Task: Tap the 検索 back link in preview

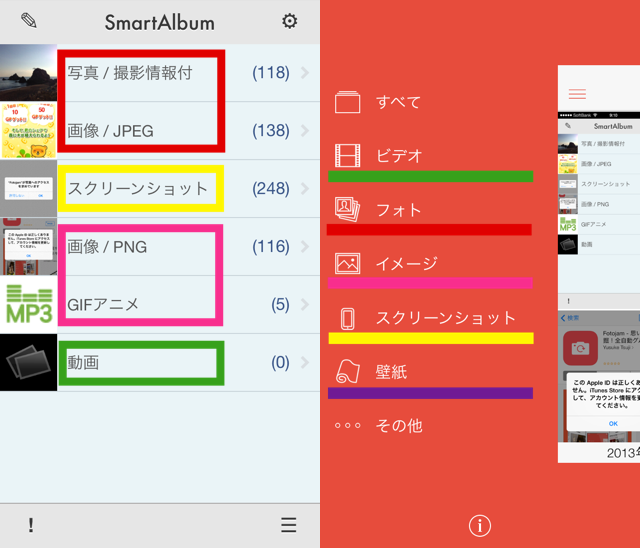Action: tap(570, 318)
